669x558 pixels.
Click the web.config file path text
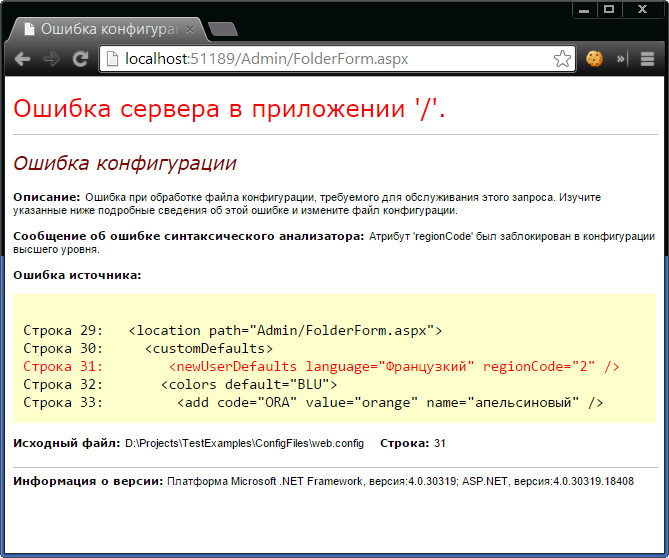pyautogui.click(x=244, y=443)
